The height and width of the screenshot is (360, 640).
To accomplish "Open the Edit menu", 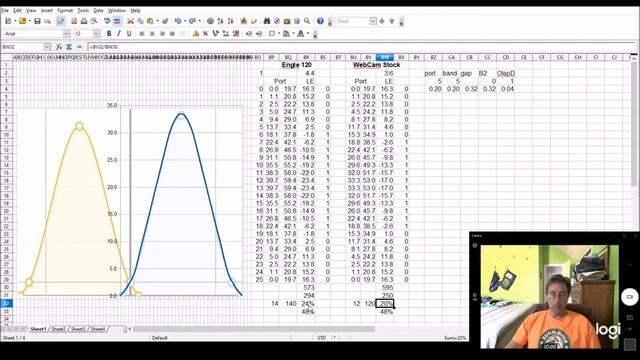I will coord(17,10).
